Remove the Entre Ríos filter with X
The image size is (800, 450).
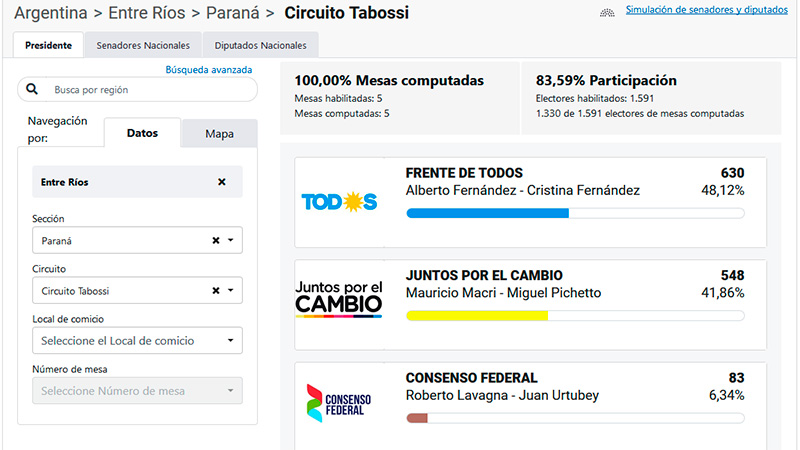point(221,182)
